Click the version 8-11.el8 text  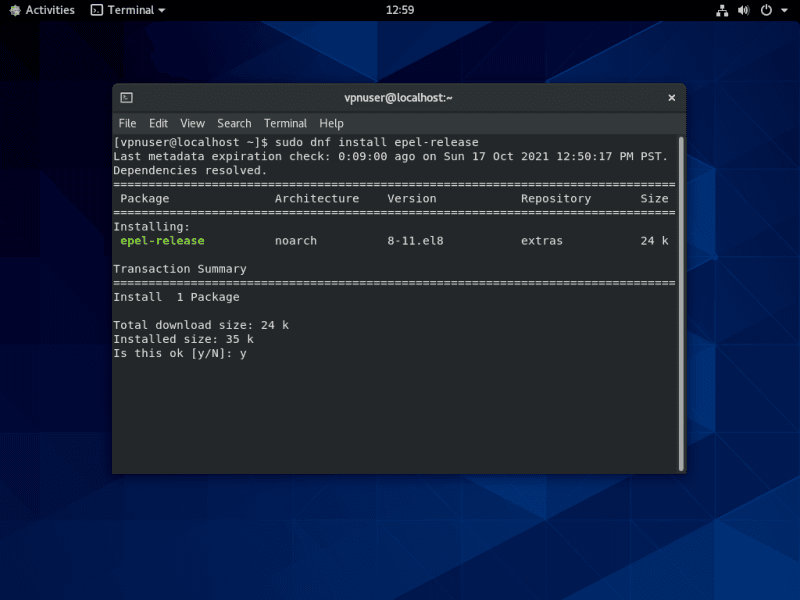[415, 241]
